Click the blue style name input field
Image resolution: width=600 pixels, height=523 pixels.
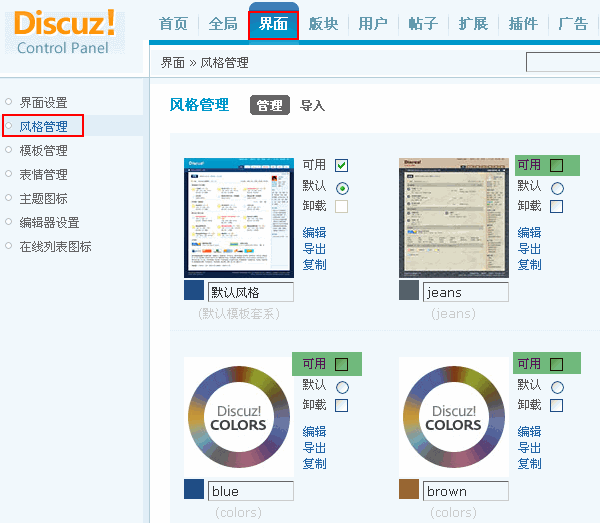[x=250, y=491]
